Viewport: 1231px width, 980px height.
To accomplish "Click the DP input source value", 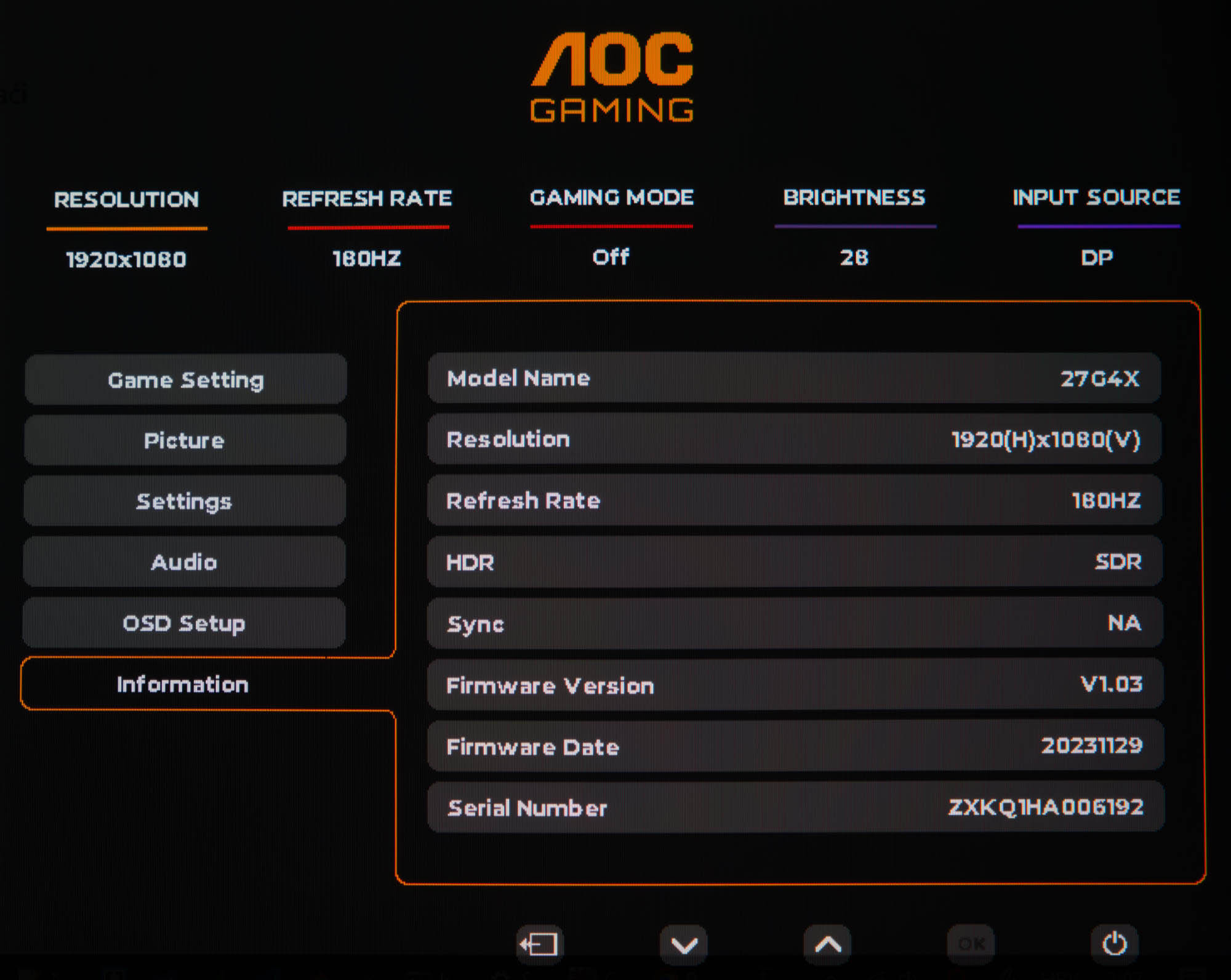I will pyautogui.click(x=1097, y=257).
